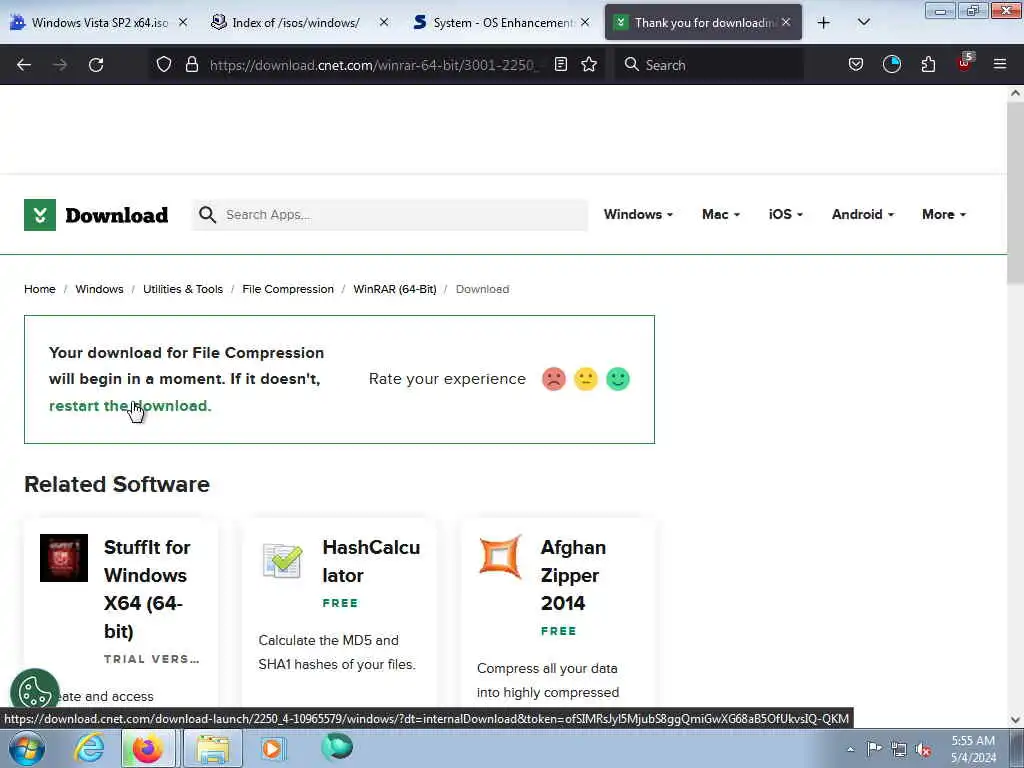Toggle reader view icon in address bar
The height and width of the screenshot is (768, 1024).
point(560,64)
